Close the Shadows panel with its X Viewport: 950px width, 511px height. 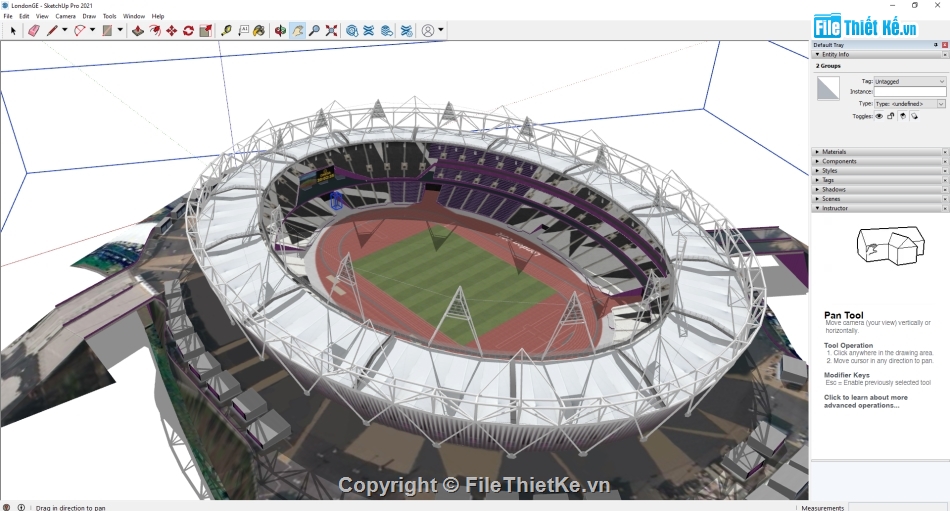[x=945, y=190]
